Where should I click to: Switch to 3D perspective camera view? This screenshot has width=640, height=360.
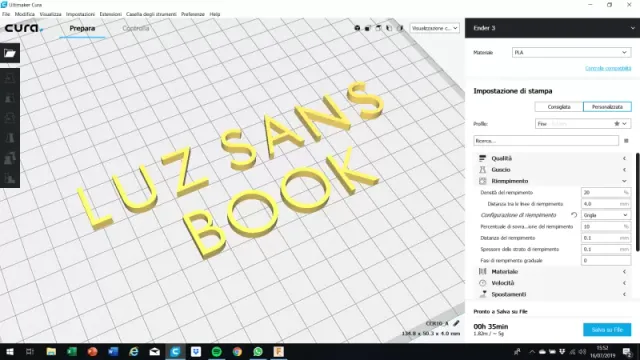point(357,28)
